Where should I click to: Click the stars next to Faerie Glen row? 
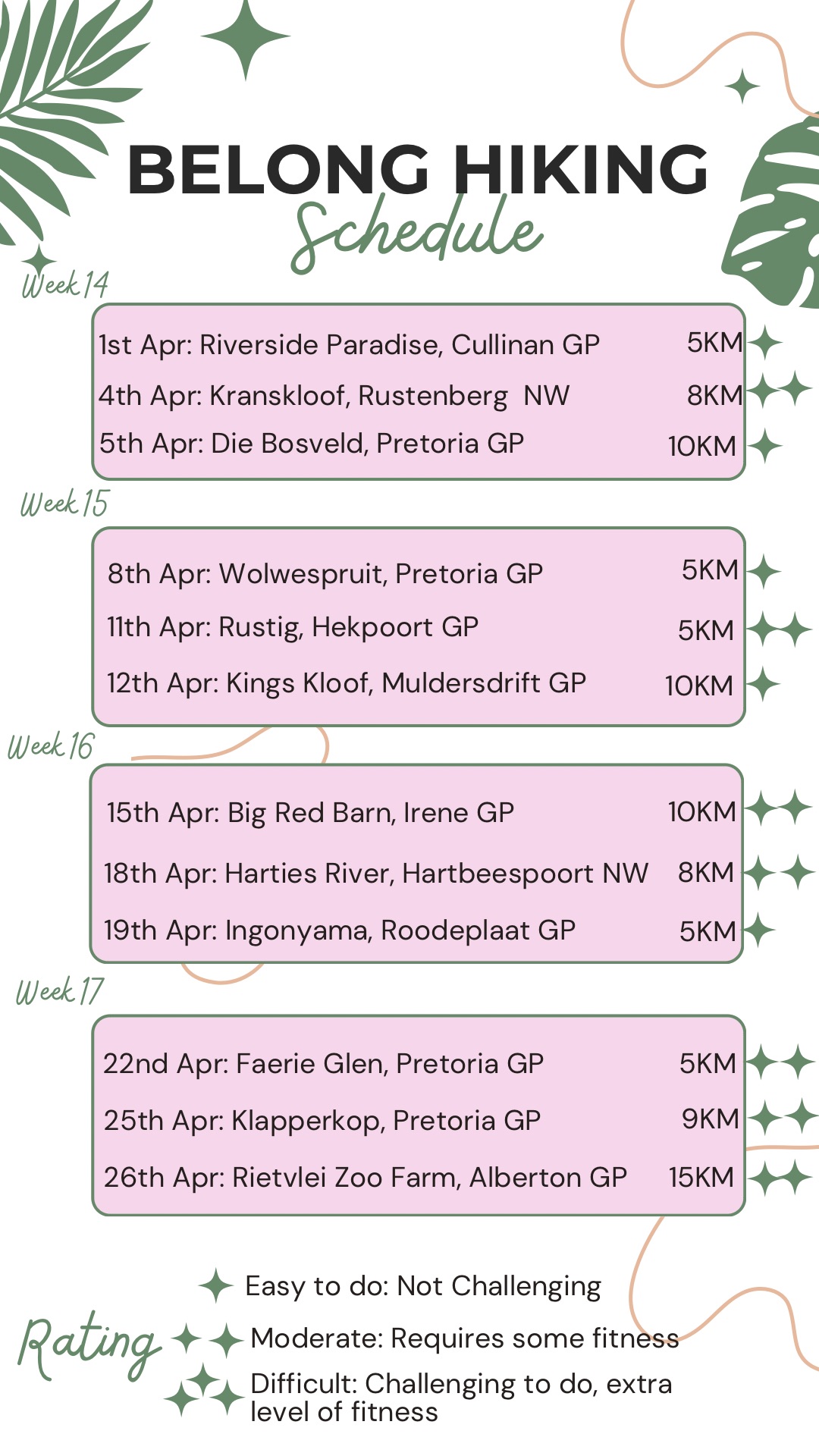[781, 1062]
